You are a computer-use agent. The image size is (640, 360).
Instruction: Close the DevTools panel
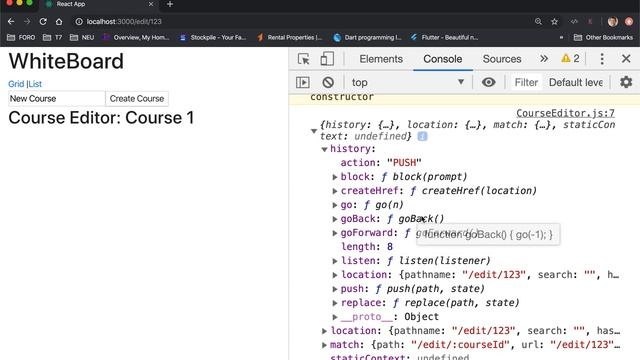pos(626,59)
